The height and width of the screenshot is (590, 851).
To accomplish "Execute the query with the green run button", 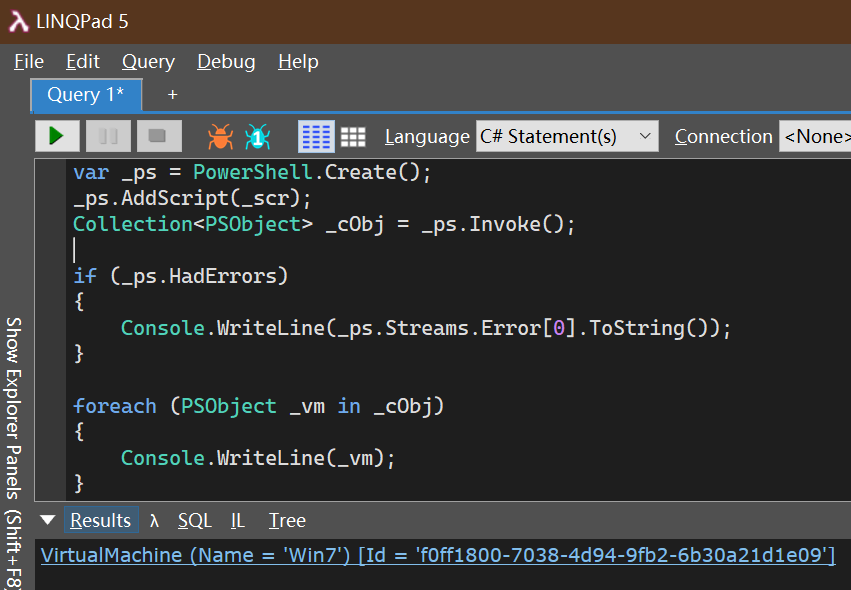I will pos(57,136).
